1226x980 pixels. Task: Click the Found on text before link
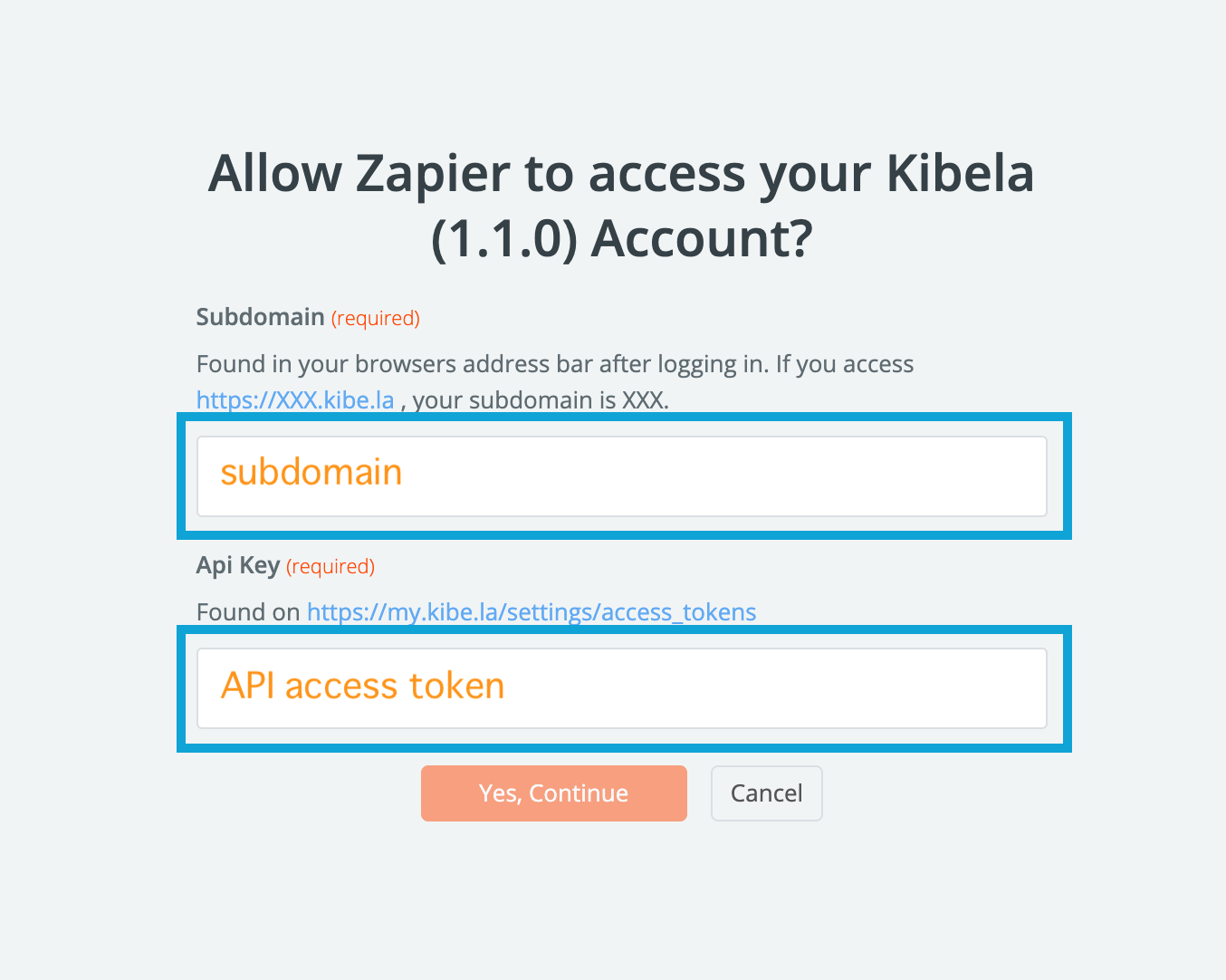(x=248, y=612)
